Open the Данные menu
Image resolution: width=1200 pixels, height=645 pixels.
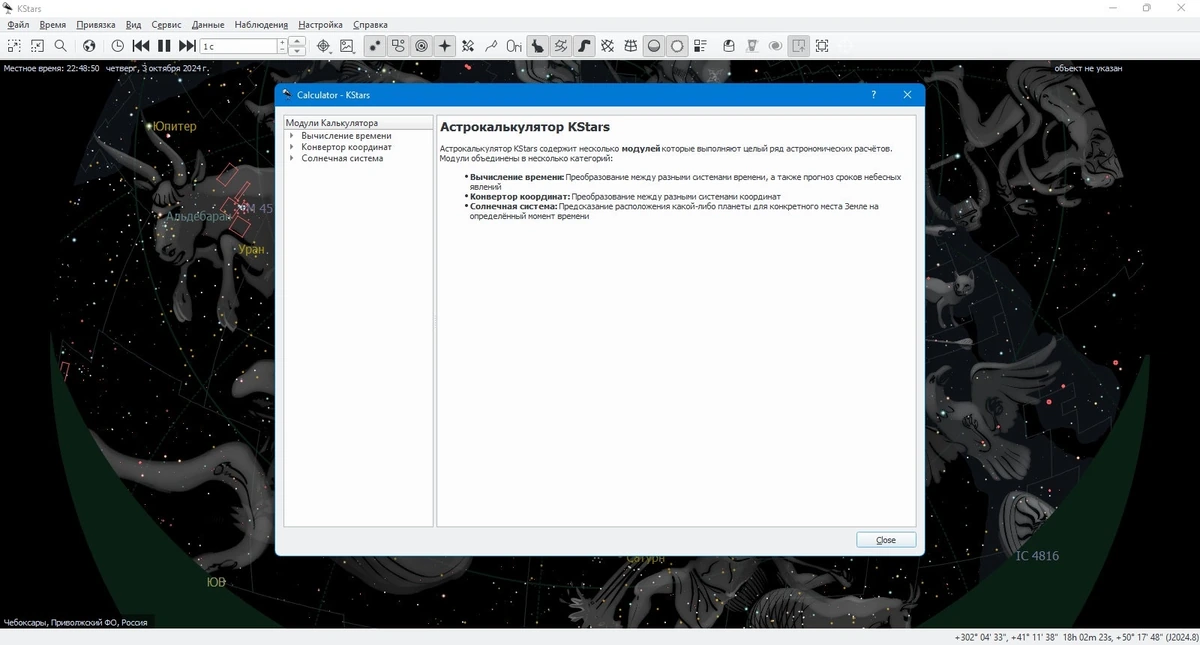(x=208, y=24)
